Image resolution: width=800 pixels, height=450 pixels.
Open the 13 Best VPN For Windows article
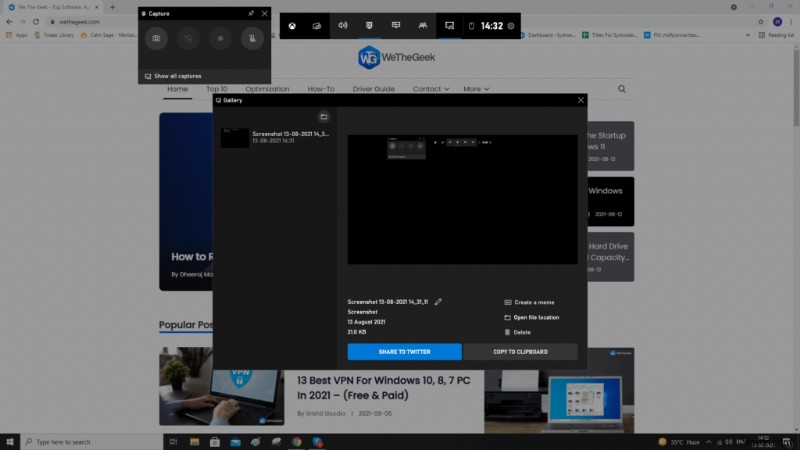pyautogui.click(x=384, y=388)
